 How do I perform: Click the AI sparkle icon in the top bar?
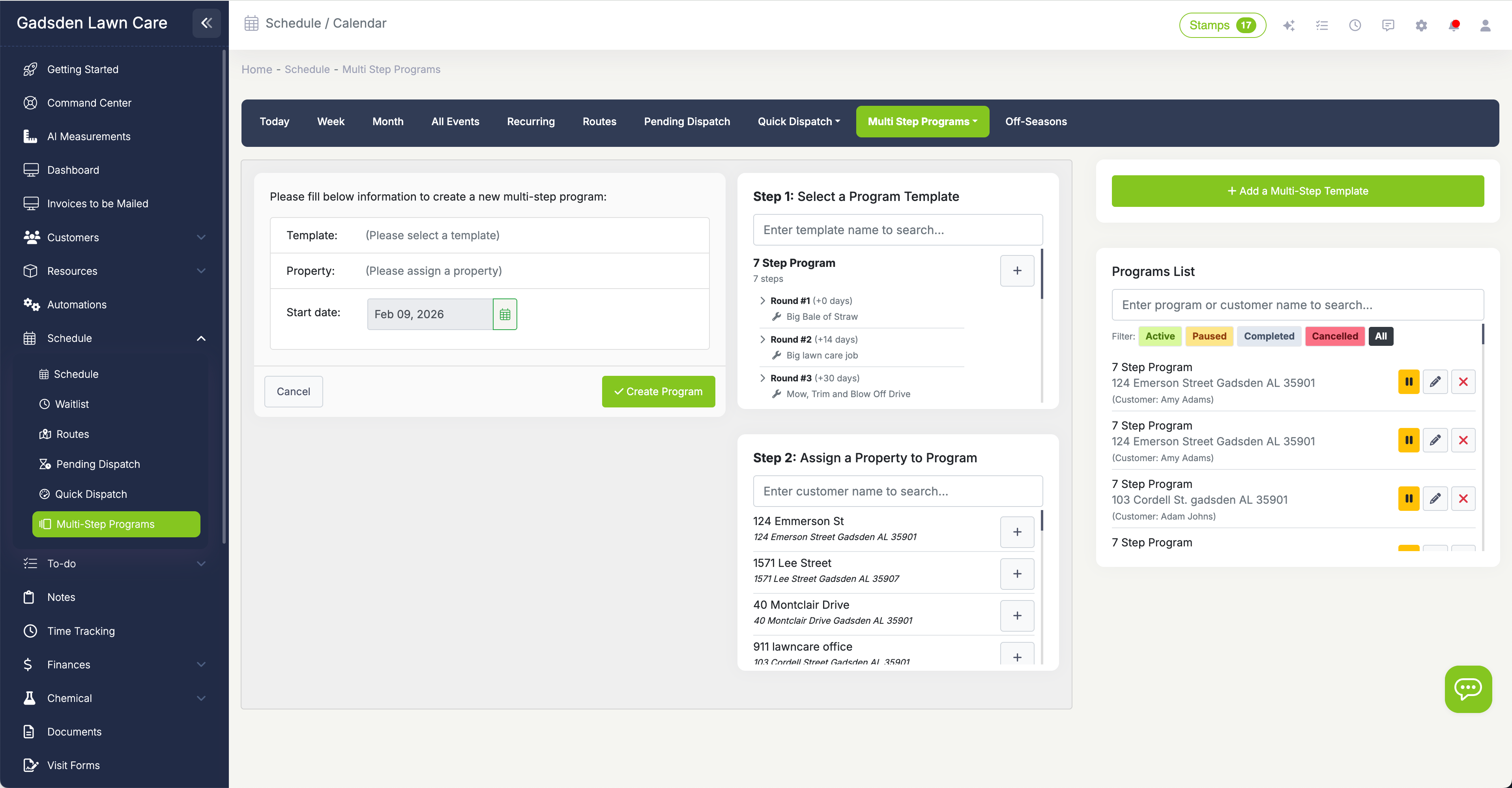(1289, 25)
